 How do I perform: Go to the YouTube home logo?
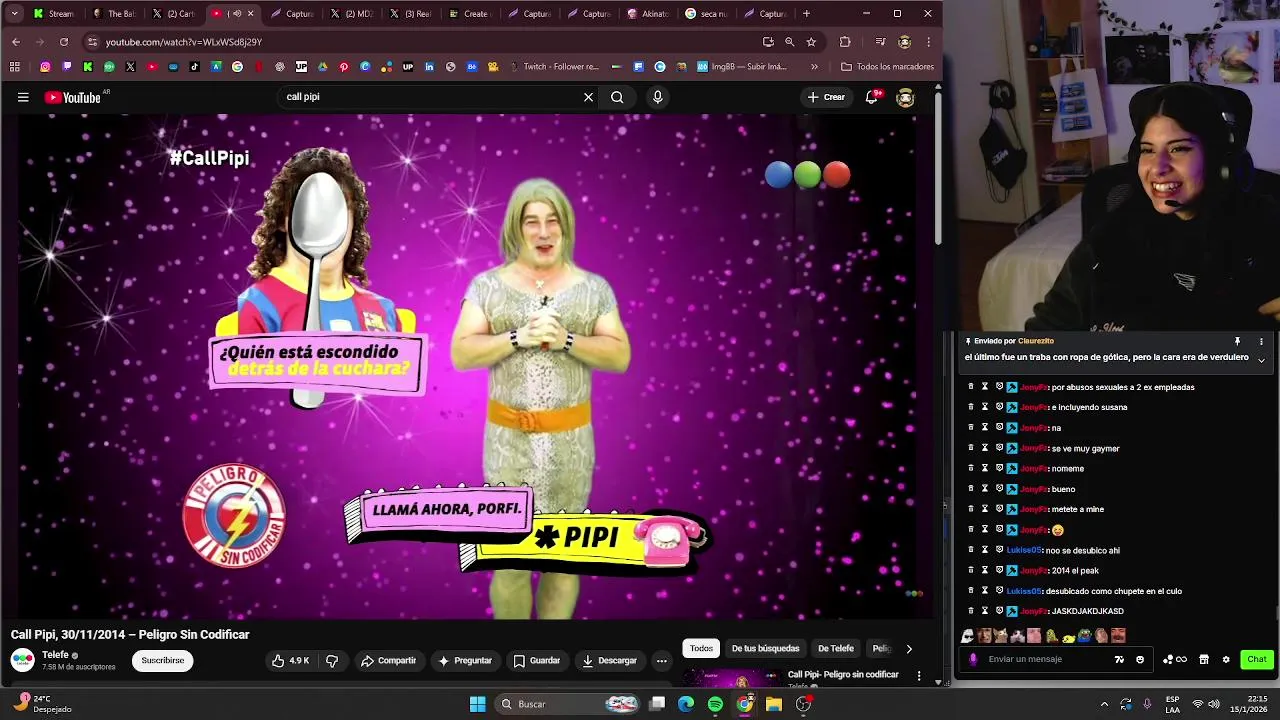click(72, 97)
